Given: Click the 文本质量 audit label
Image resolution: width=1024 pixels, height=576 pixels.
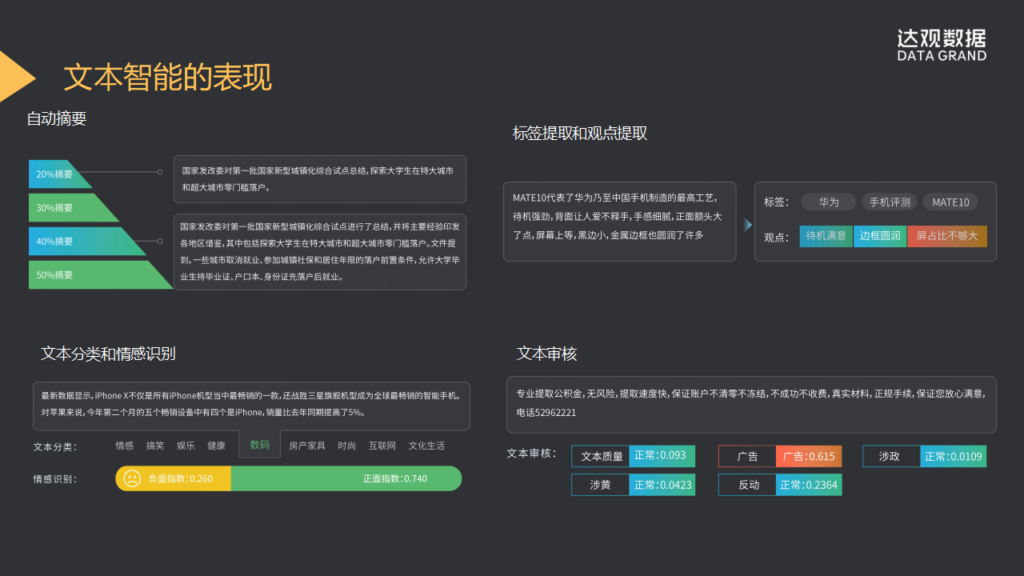Looking at the screenshot, I should [x=601, y=456].
